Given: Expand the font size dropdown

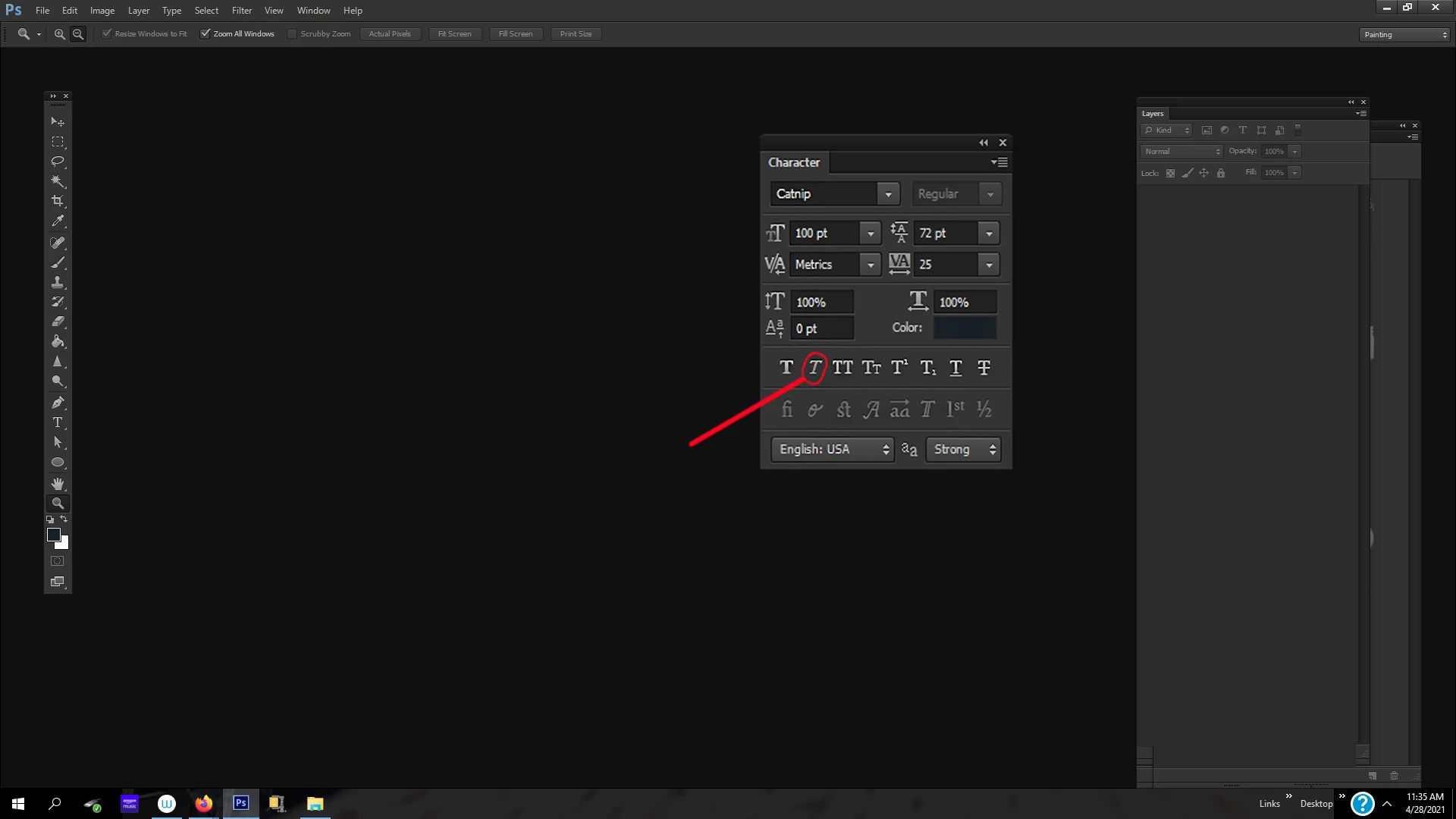Looking at the screenshot, I should click(x=871, y=234).
